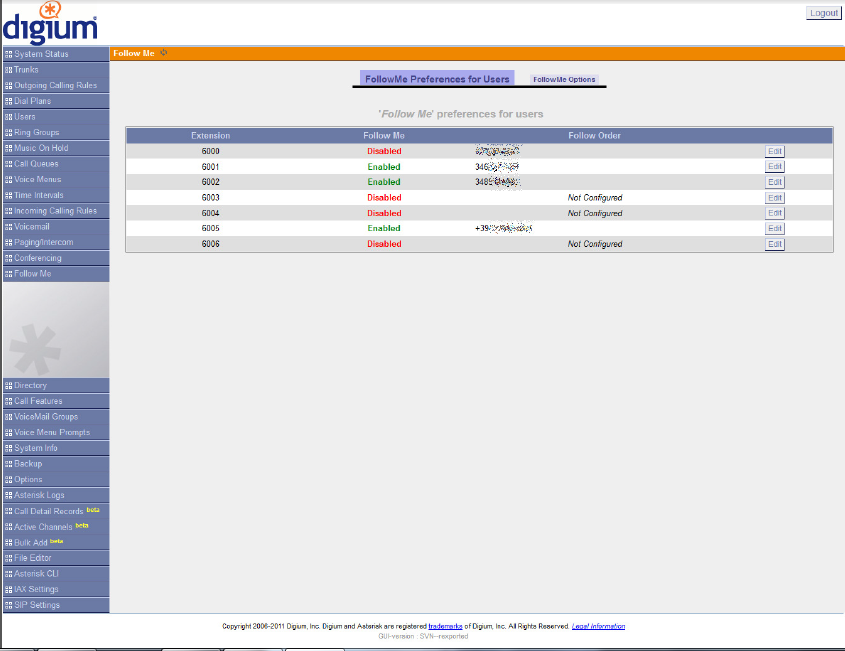Viewport: 845px width, 651px height.
Task: Open Call Detail Records beta
Action: pyautogui.click(x=56, y=511)
